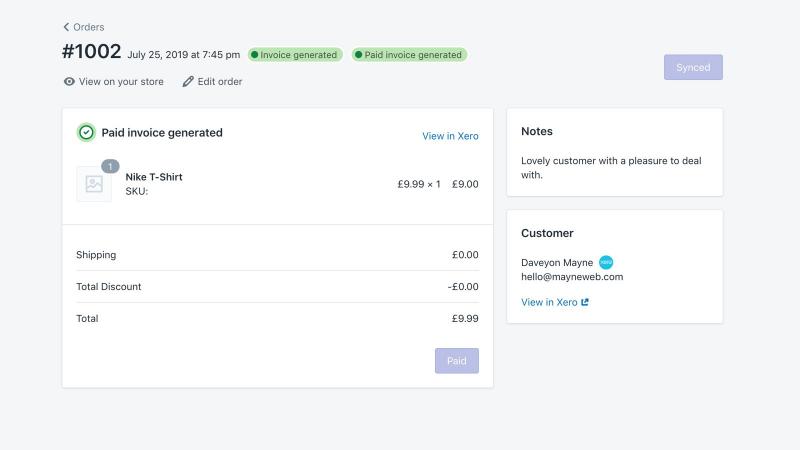
Task: Click the email hello@mayneweb.com
Action: point(572,277)
